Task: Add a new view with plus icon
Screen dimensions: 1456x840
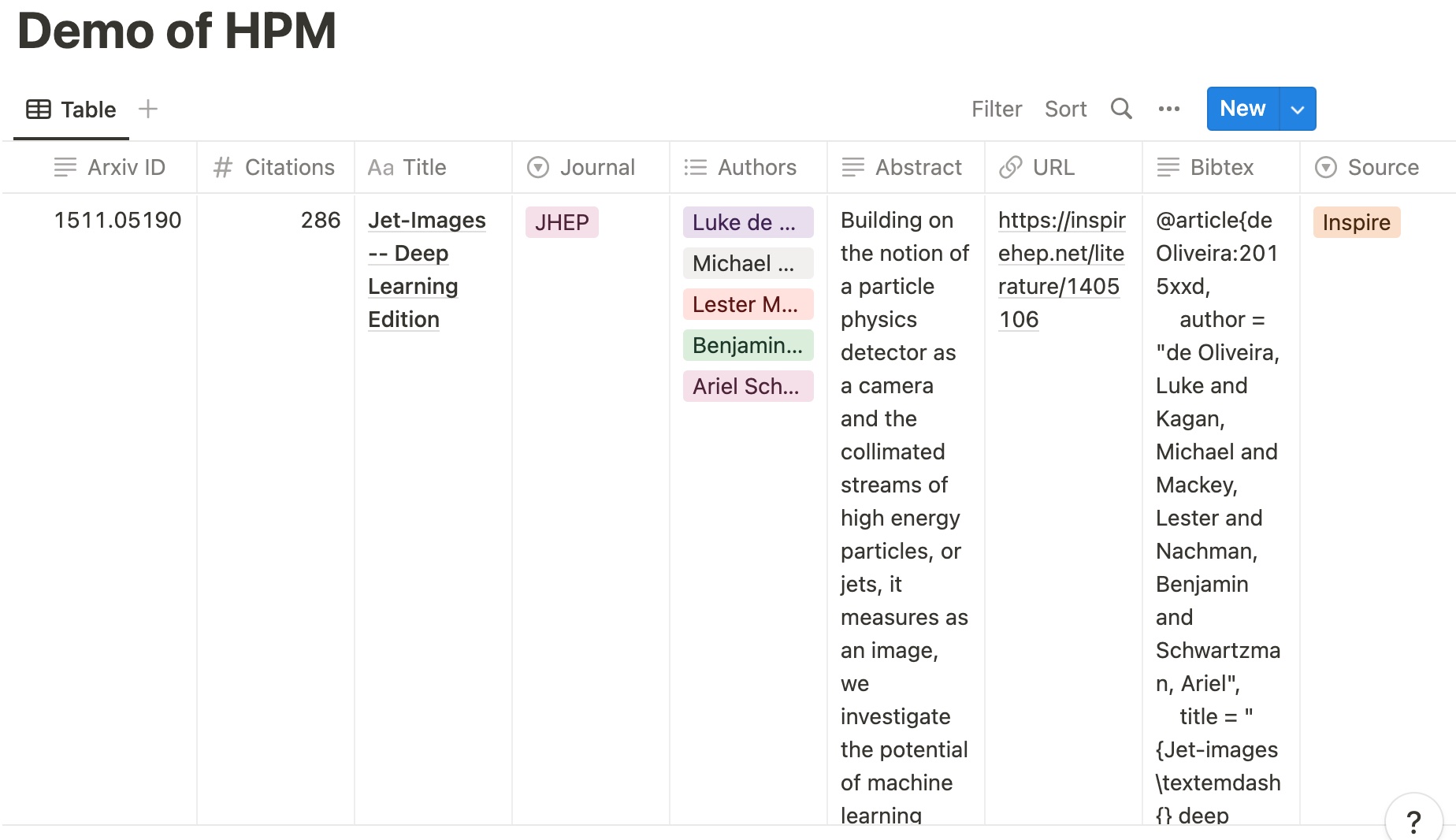Action: [x=148, y=109]
